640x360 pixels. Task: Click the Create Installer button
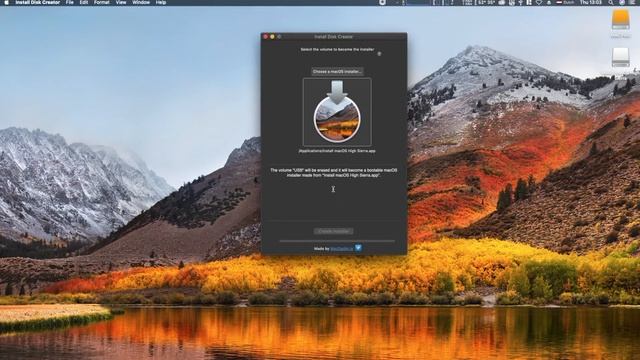(x=333, y=231)
